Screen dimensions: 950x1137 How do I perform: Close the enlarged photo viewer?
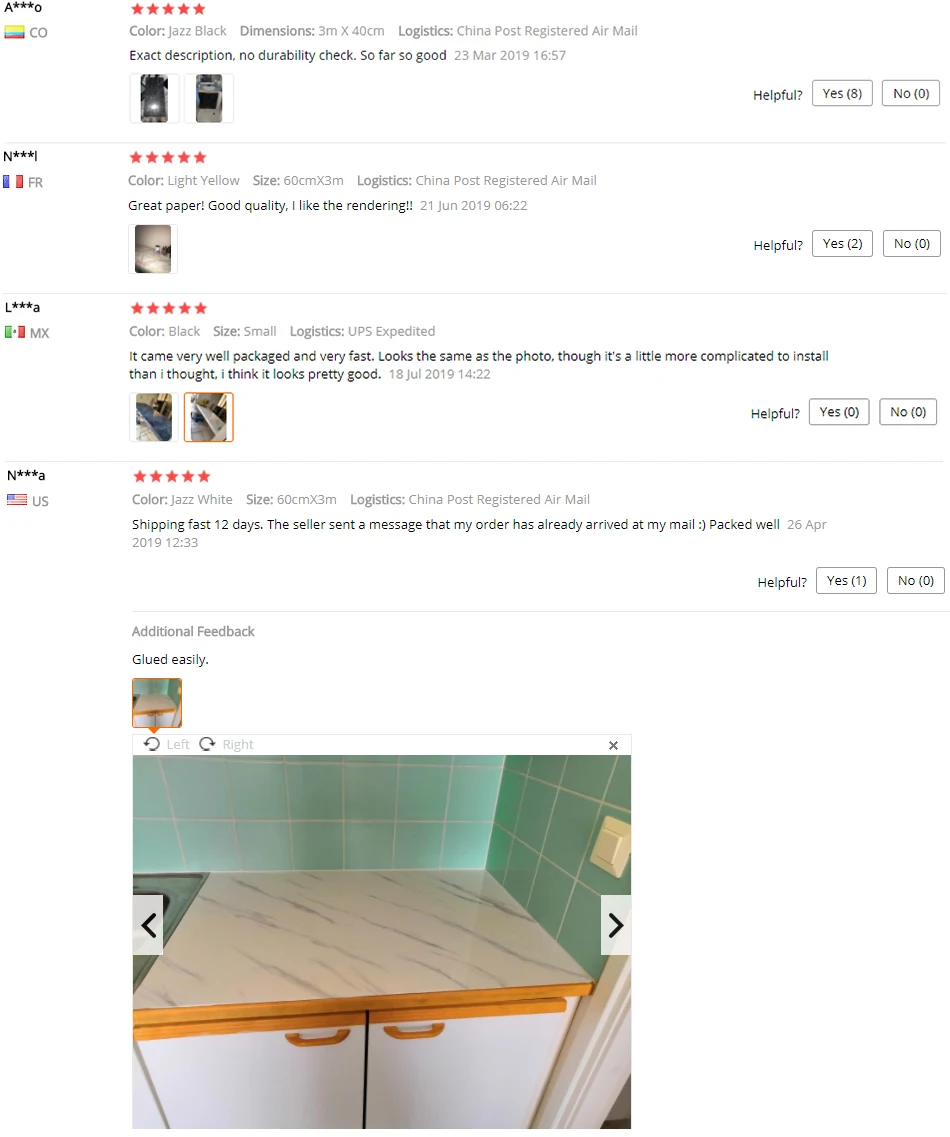pyautogui.click(x=614, y=745)
